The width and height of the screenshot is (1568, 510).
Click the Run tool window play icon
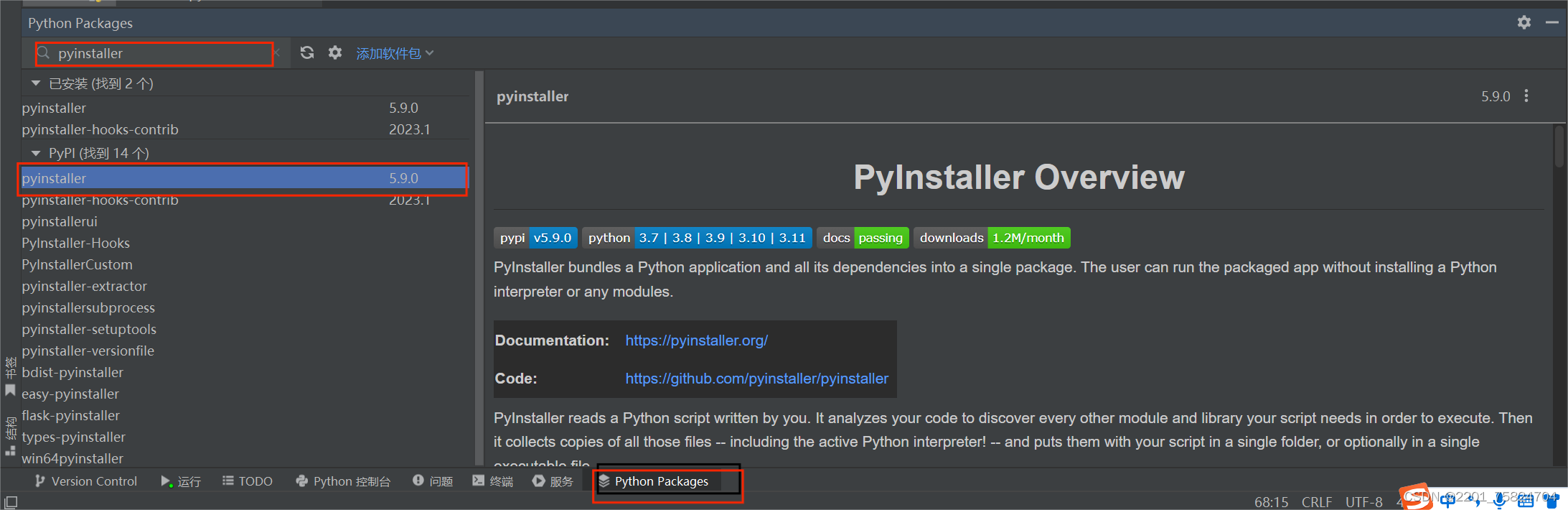(x=166, y=481)
